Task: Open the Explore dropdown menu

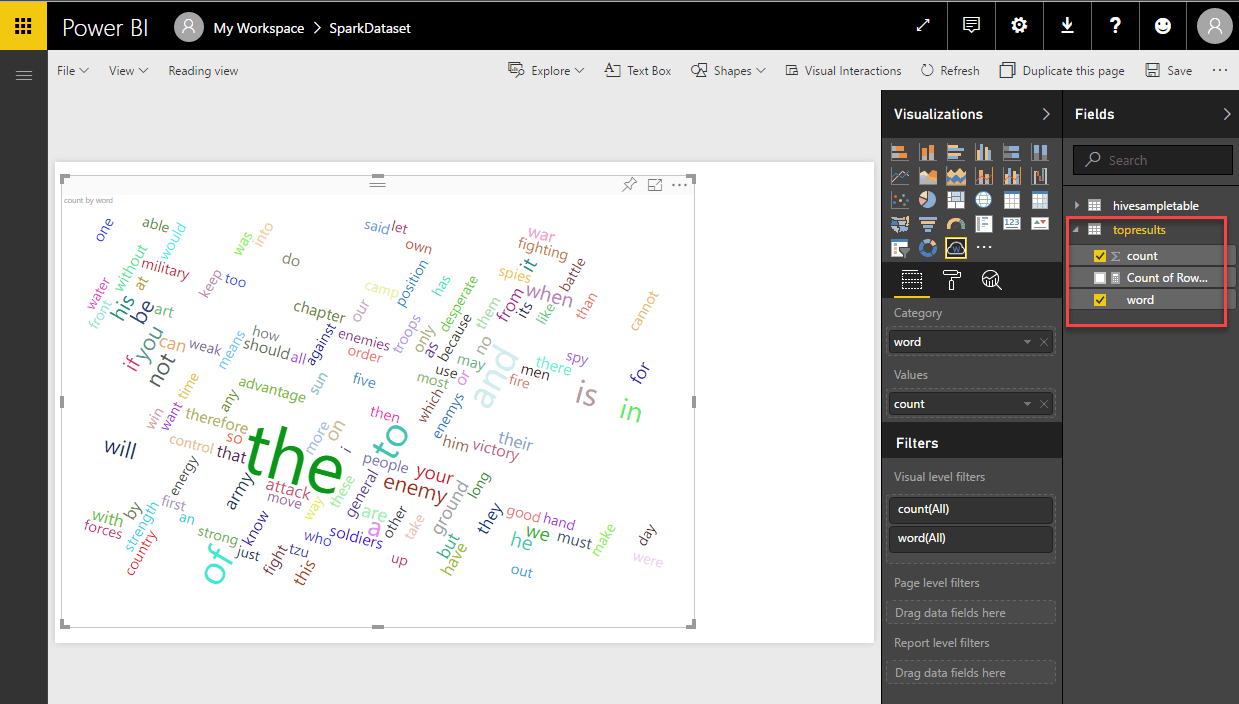Action: (x=546, y=70)
